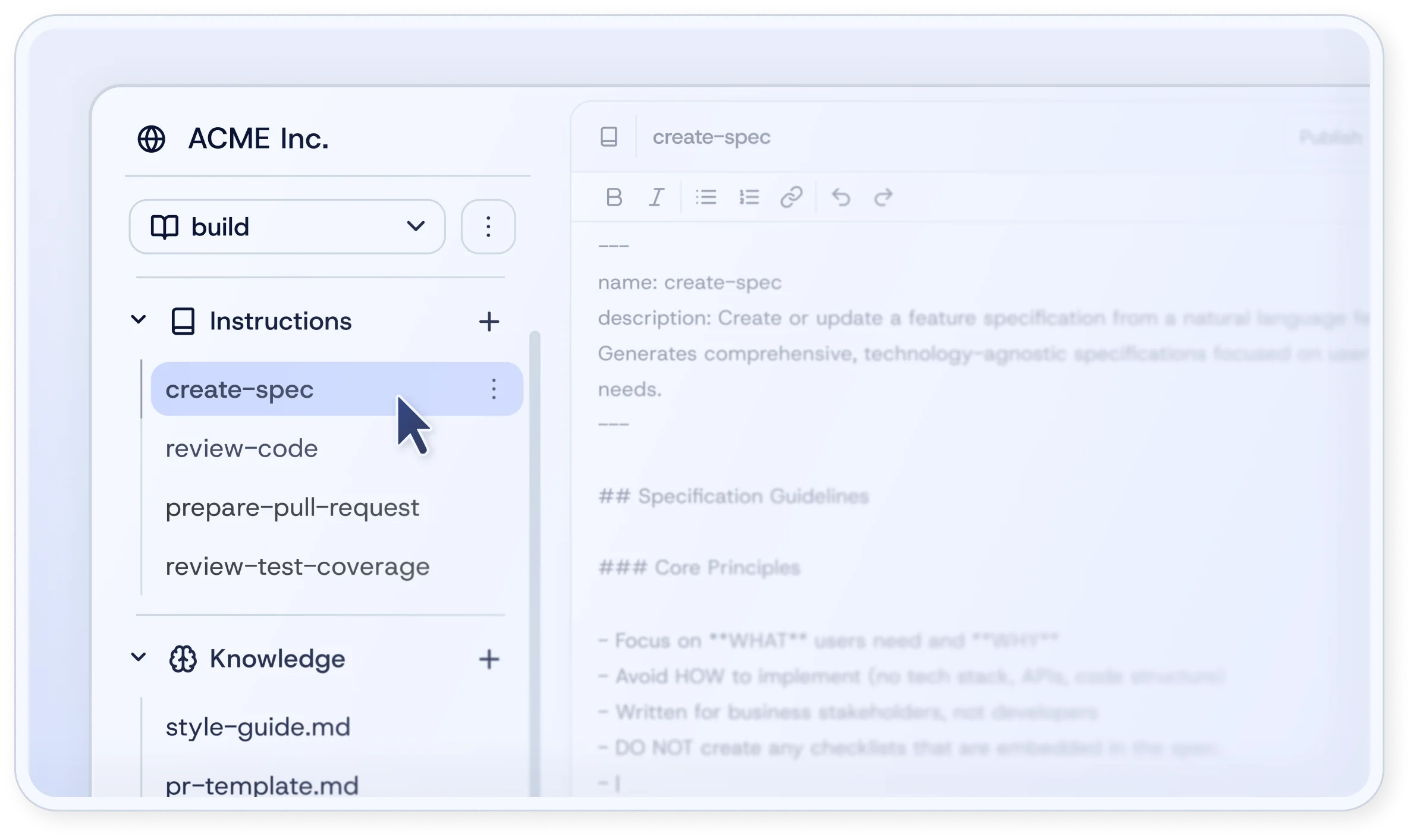This screenshot has width=1413, height=840.
Task: Apply numbered list formatting
Action: click(749, 197)
